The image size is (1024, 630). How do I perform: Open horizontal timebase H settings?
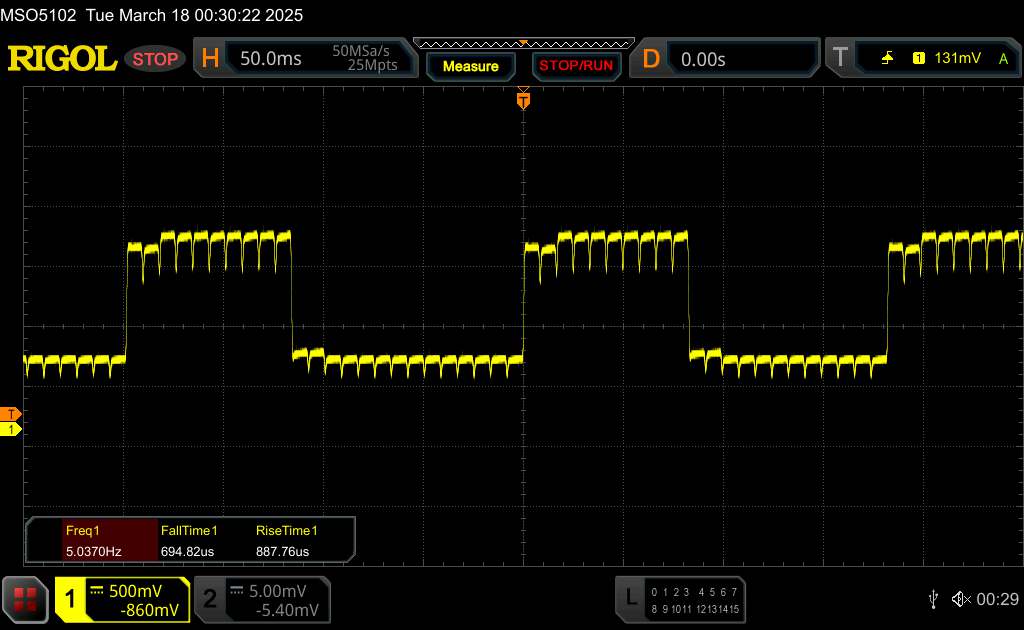tap(210, 59)
